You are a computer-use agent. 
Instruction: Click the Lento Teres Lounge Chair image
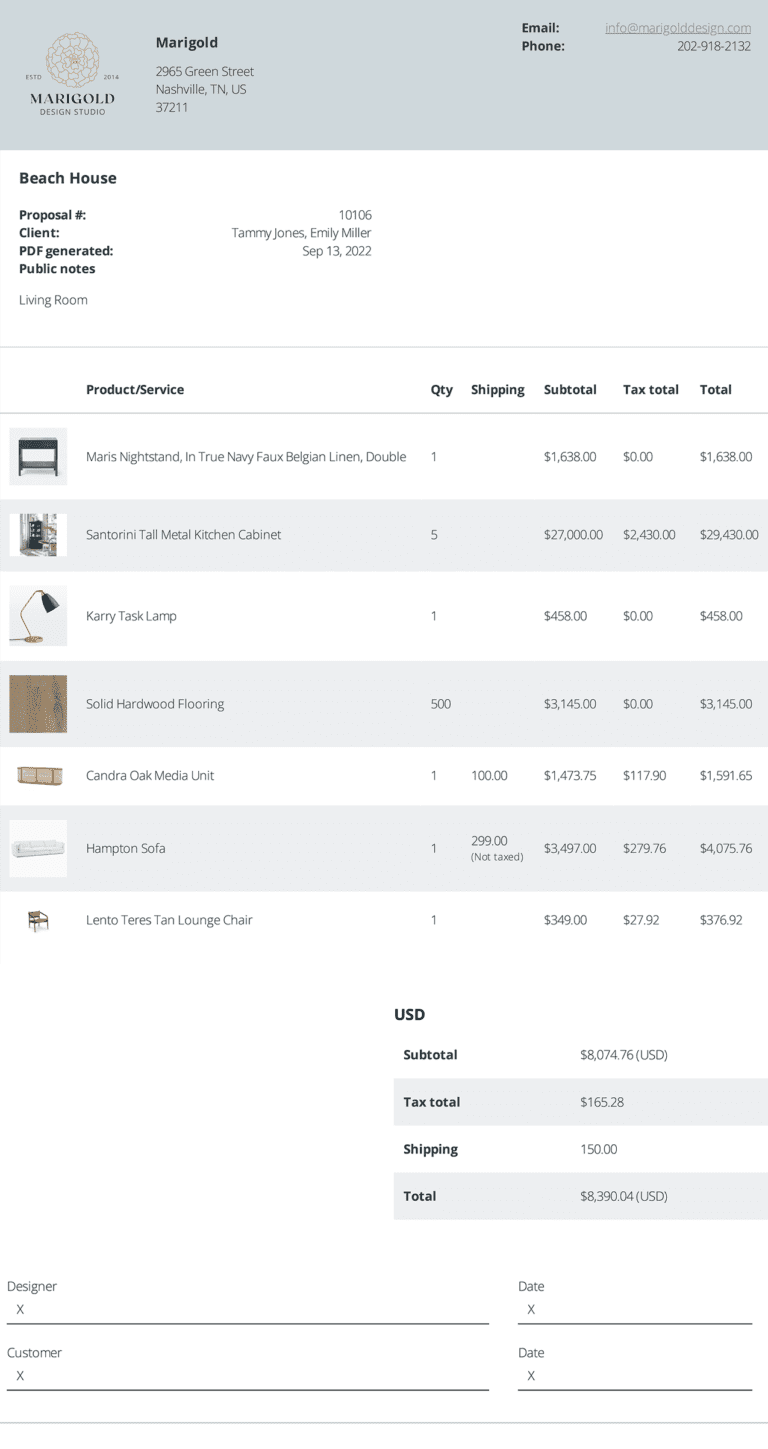point(38,920)
